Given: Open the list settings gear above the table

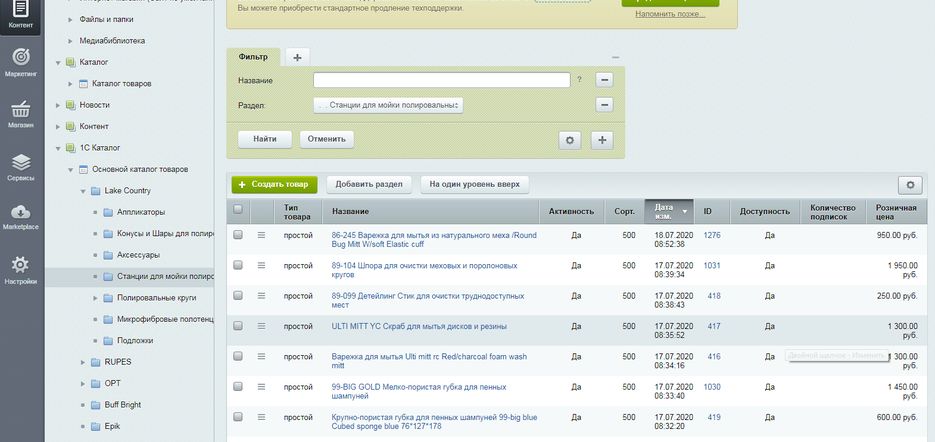Looking at the screenshot, I should coord(910,185).
